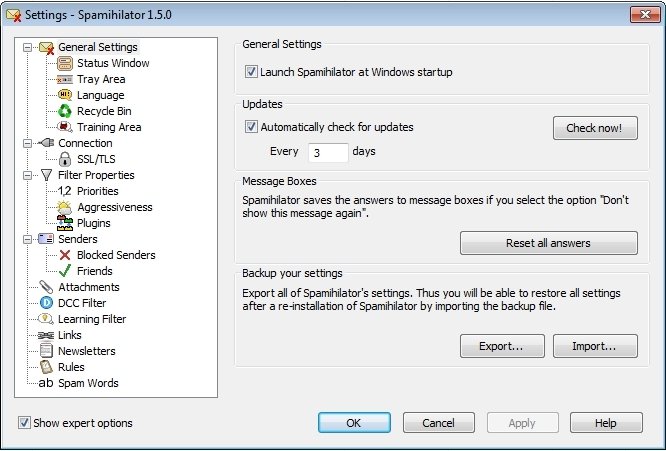This screenshot has width=666, height=451.
Task: Open the Recycle Bin settings page
Action: [x=104, y=111]
